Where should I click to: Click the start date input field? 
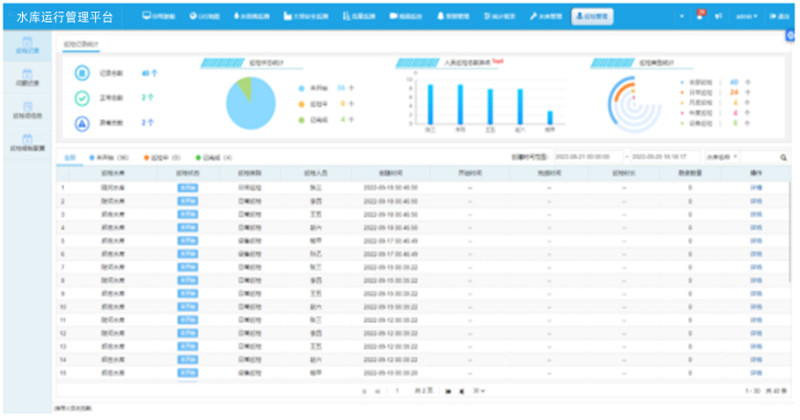tap(585, 157)
